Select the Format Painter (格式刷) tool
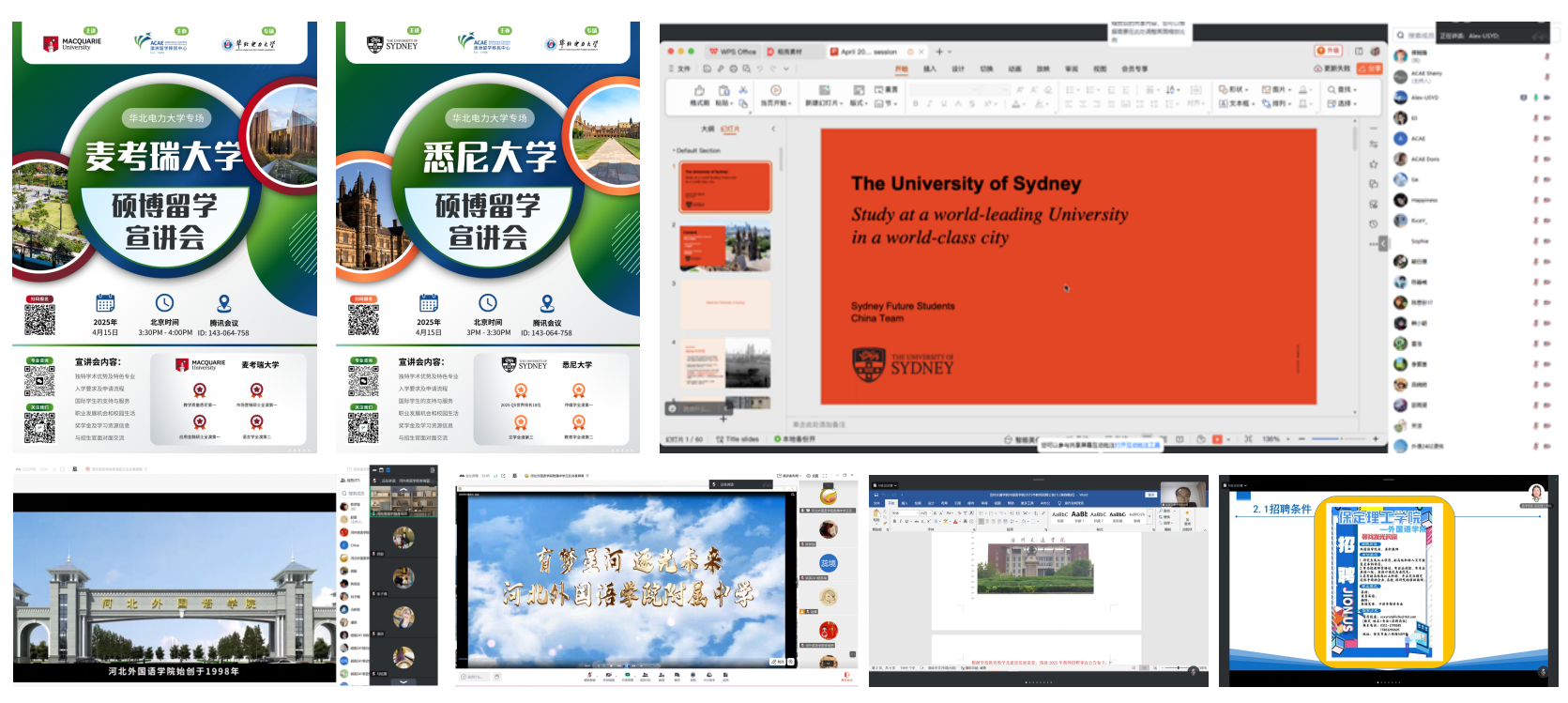 [x=699, y=95]
